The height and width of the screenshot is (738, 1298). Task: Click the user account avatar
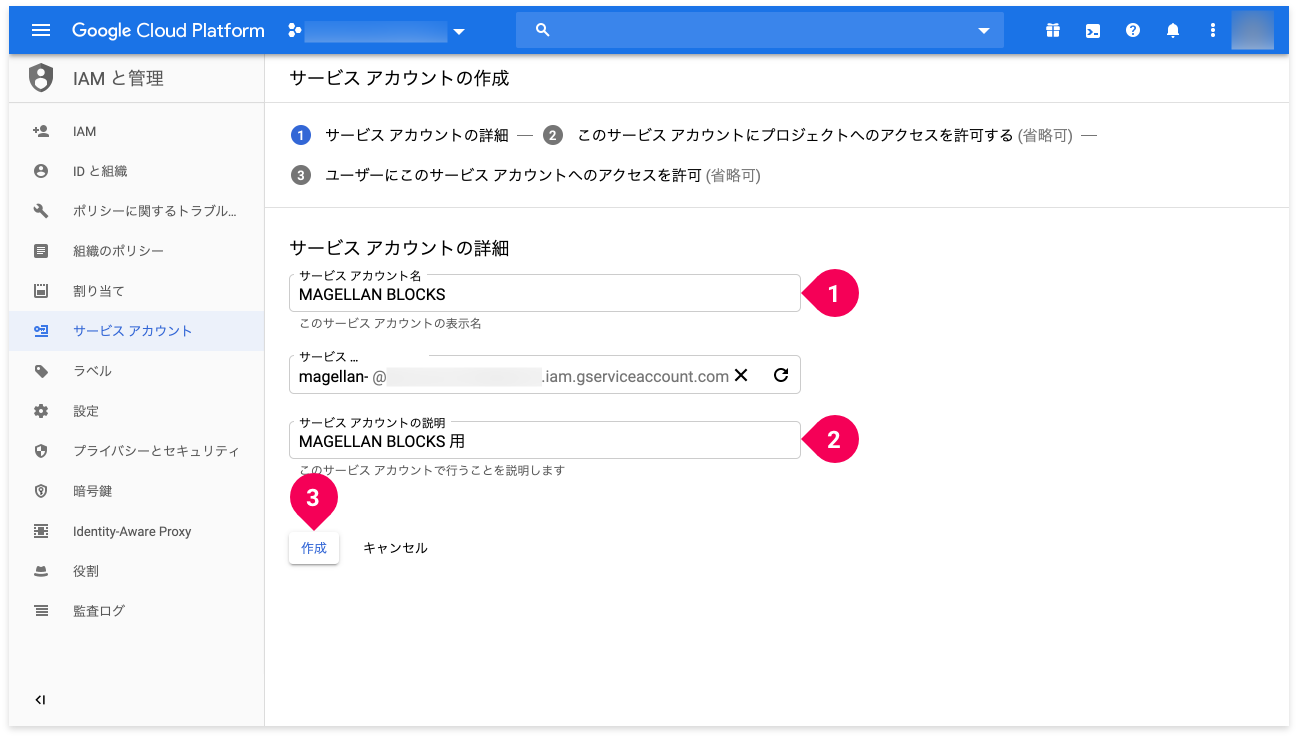click(1253, 30)
